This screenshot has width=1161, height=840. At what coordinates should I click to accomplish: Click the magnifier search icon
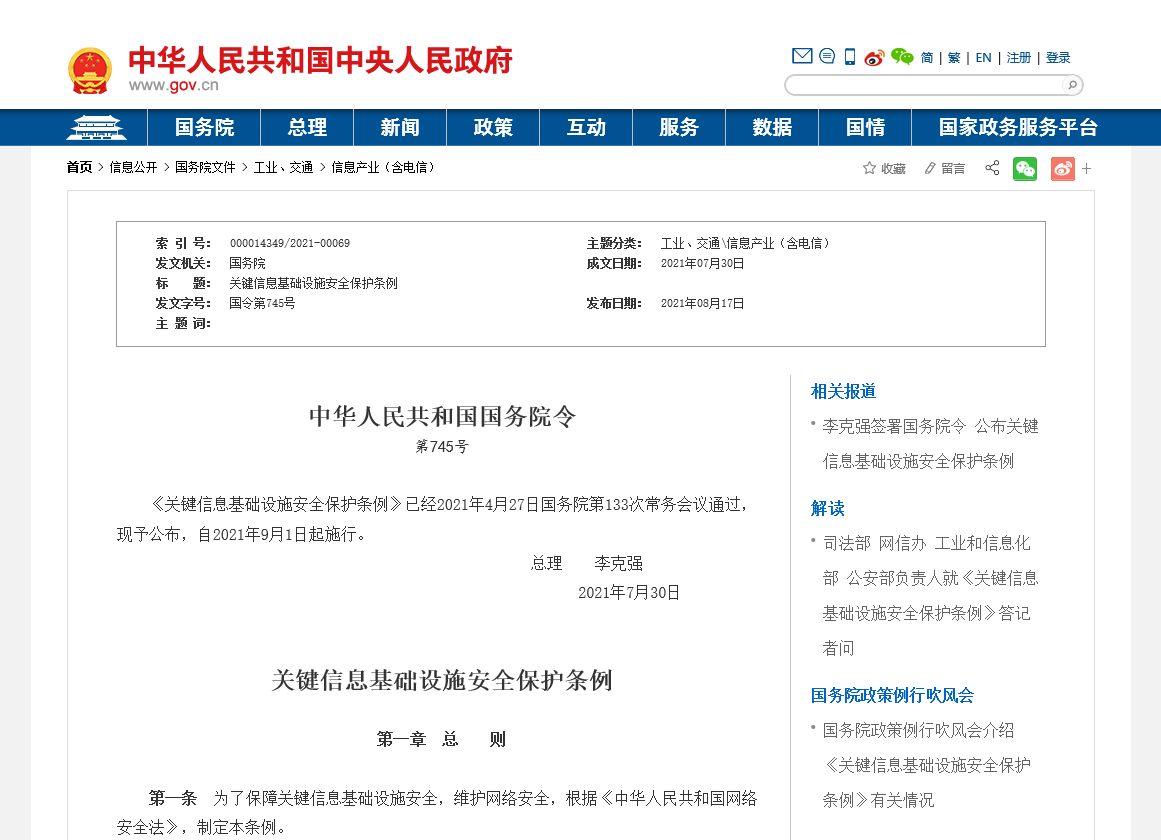click(x=1071, y=85)
